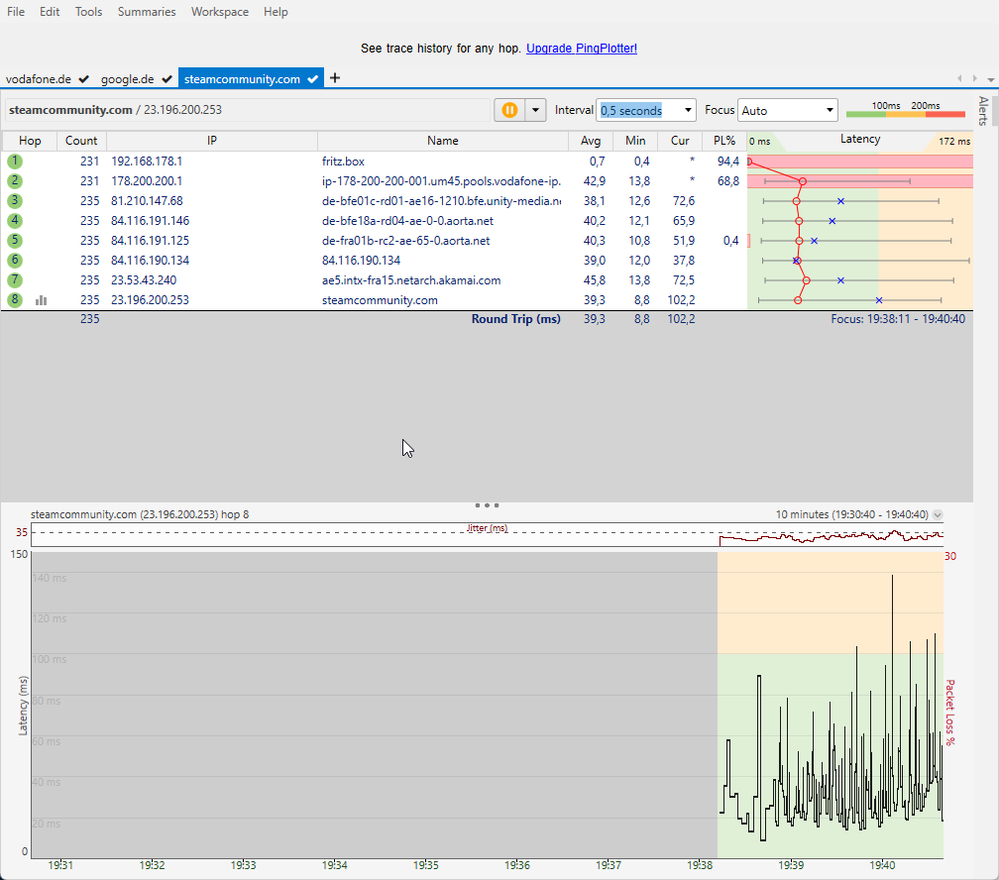Click the 19:35 time axis label
This screenshot has height=880, width=999.
click(x=426, y=865)
